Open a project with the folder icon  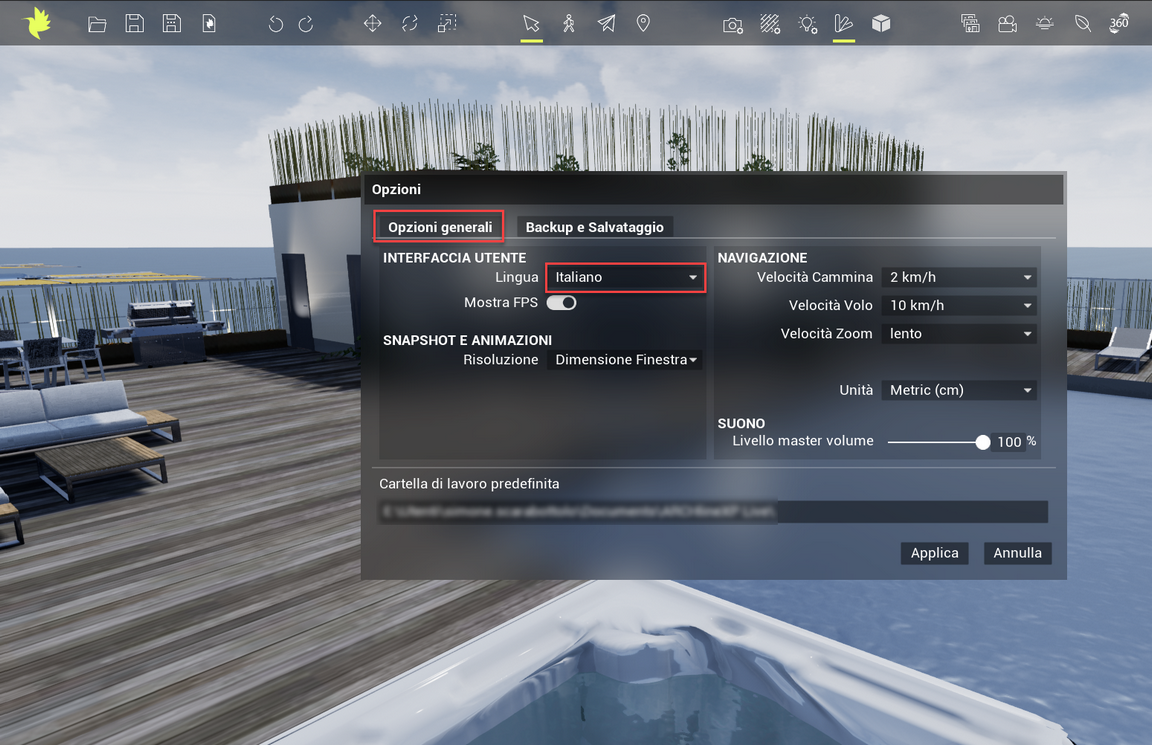click(x=97, y=24)
